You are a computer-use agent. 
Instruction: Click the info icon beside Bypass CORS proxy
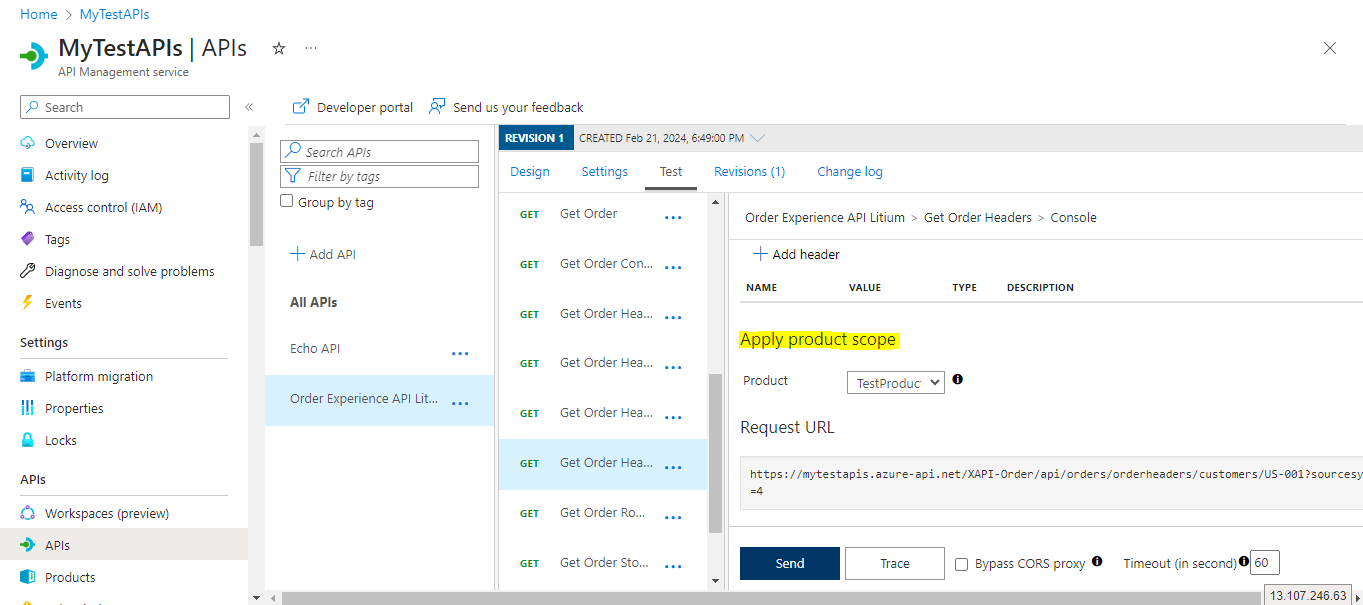click(1097, 561)
